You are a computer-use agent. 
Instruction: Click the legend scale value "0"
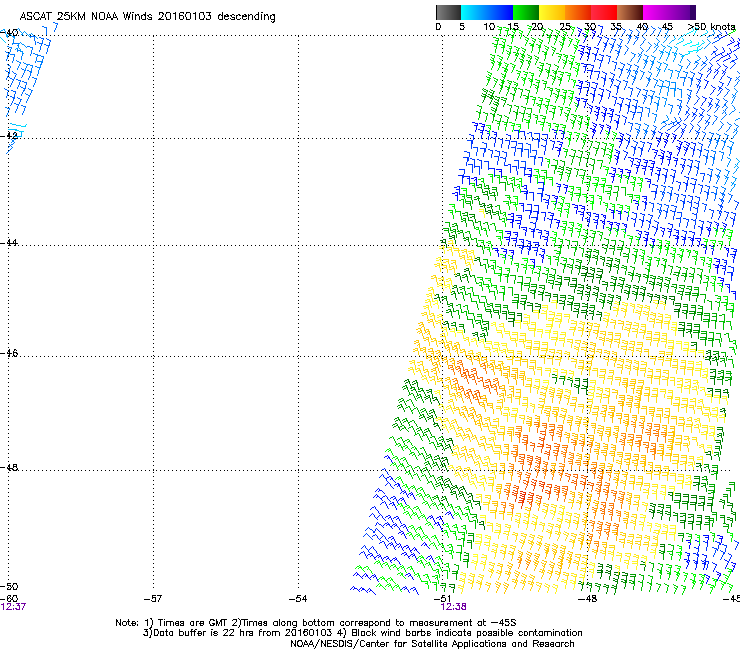coord(438,27)
